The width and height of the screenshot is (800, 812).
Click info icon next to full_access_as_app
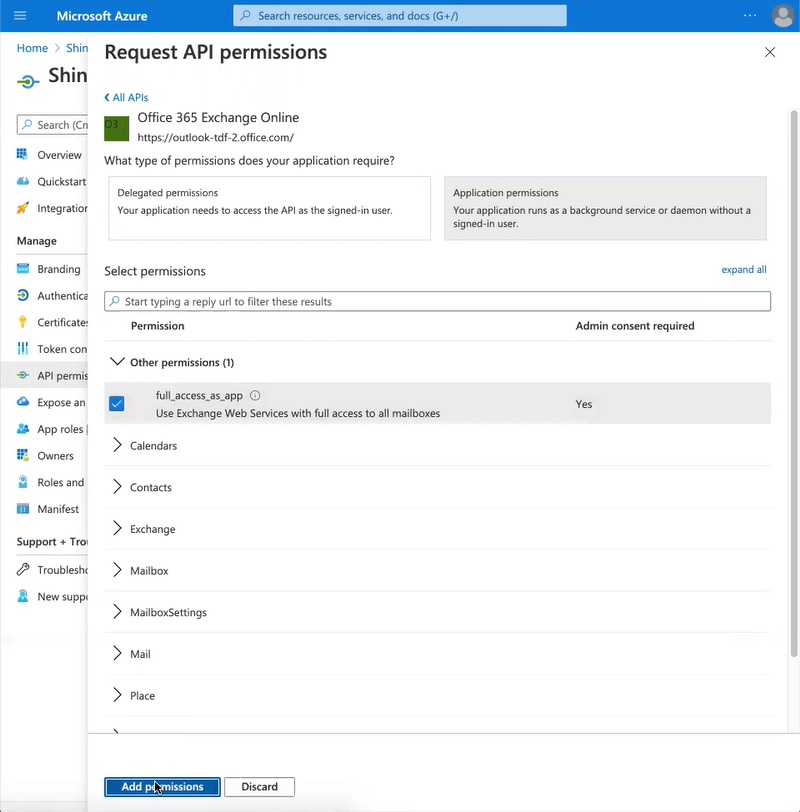pyautogui.click(x=255, y=396)
